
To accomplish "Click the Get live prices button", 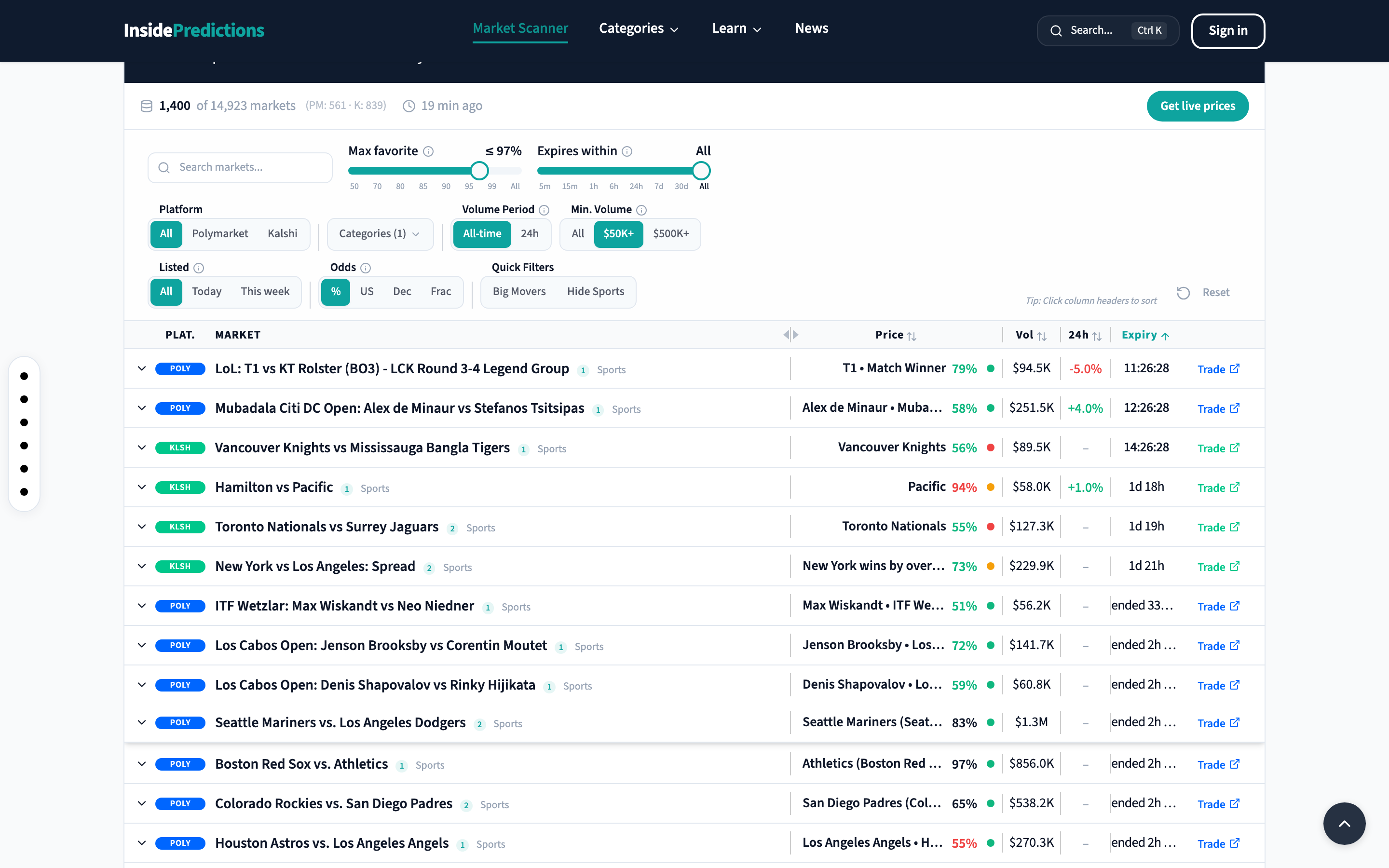I will (x=1198, y=106).
